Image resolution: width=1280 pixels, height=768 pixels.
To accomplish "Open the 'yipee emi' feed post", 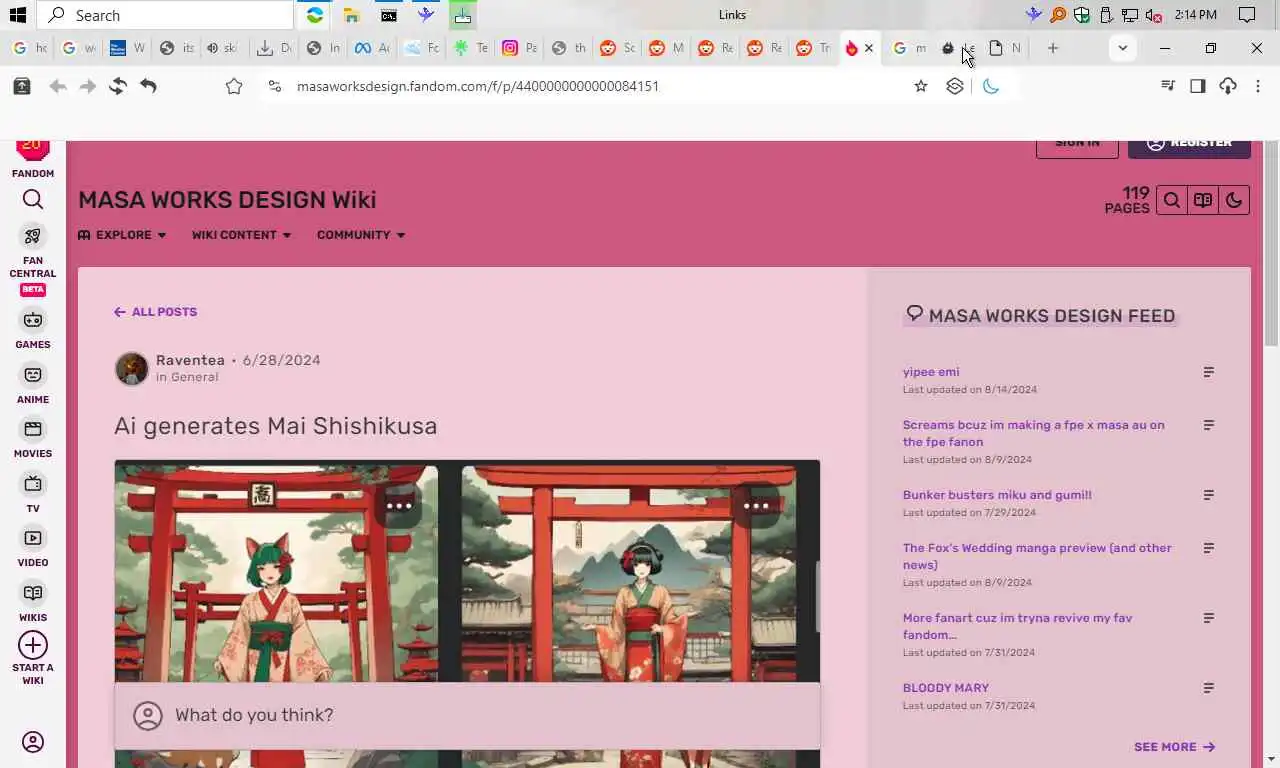I will (931, 372).
